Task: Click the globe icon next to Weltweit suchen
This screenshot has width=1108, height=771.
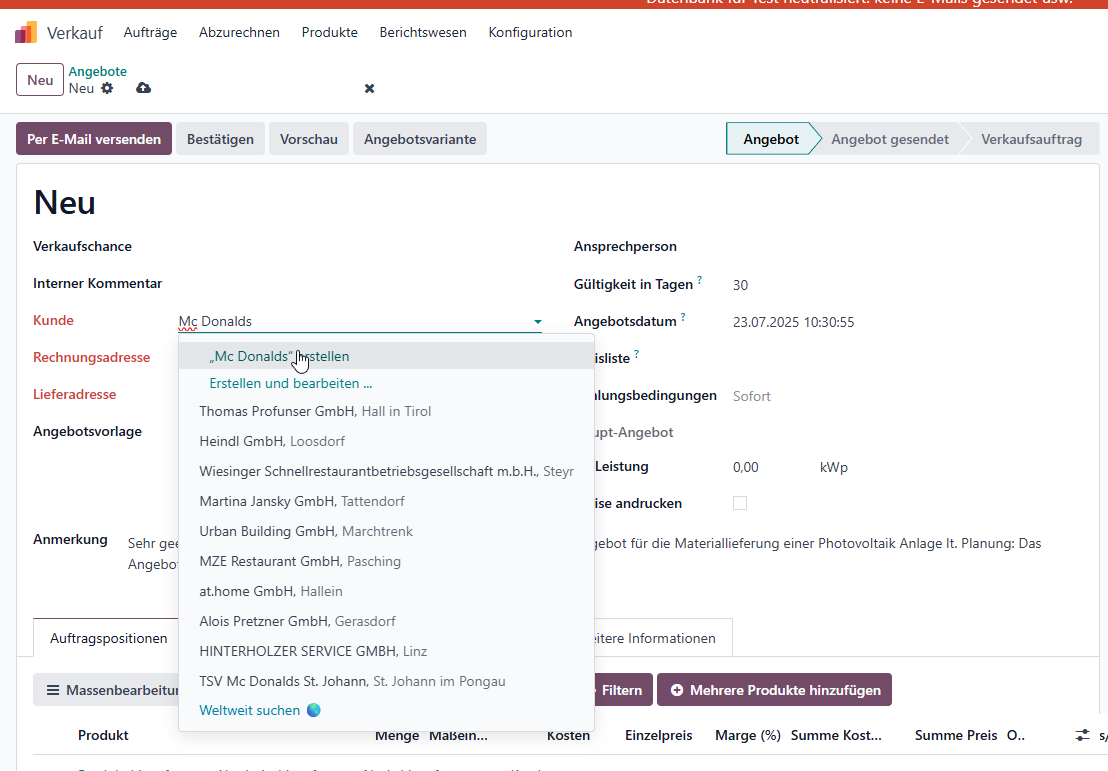Action: click(314, 710)
